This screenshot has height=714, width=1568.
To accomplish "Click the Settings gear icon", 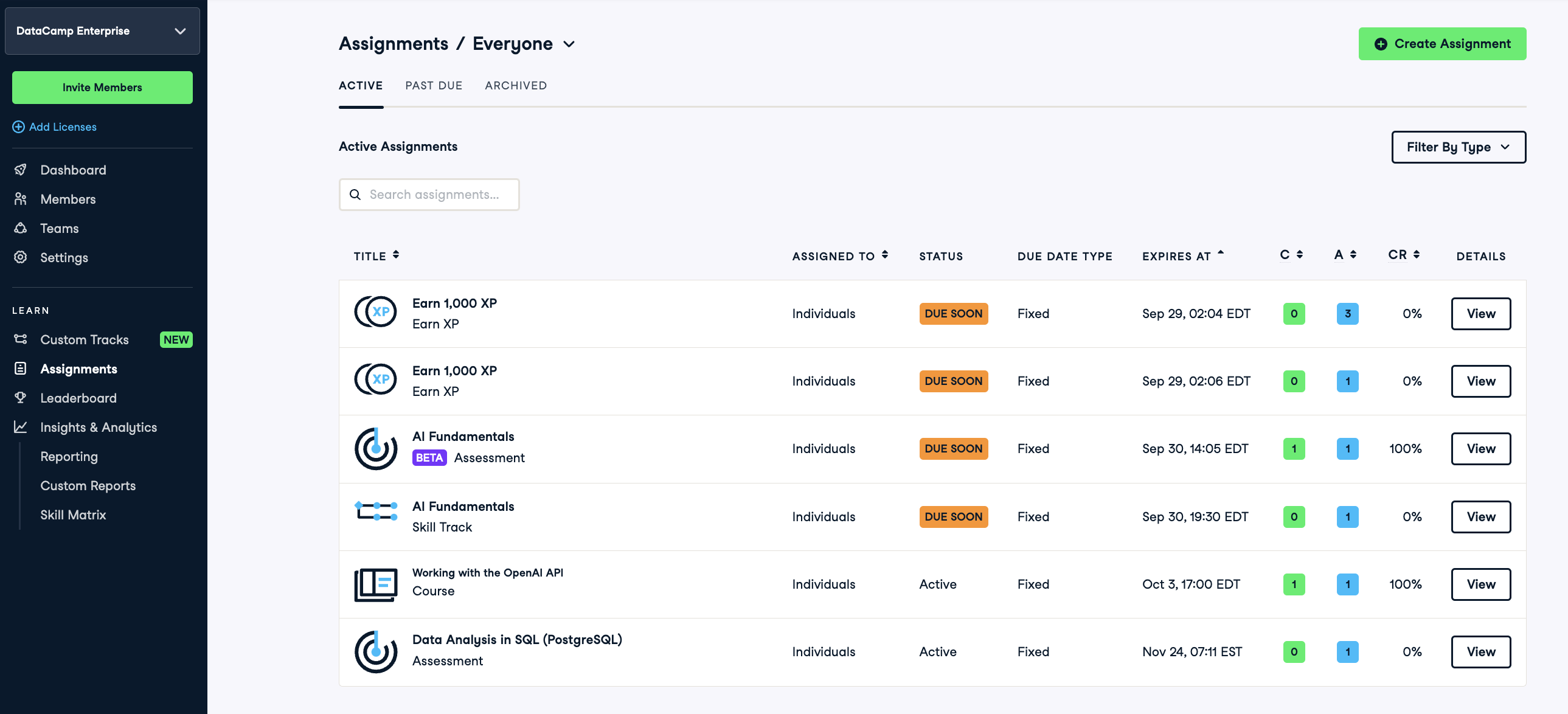I will click(21, 257).
